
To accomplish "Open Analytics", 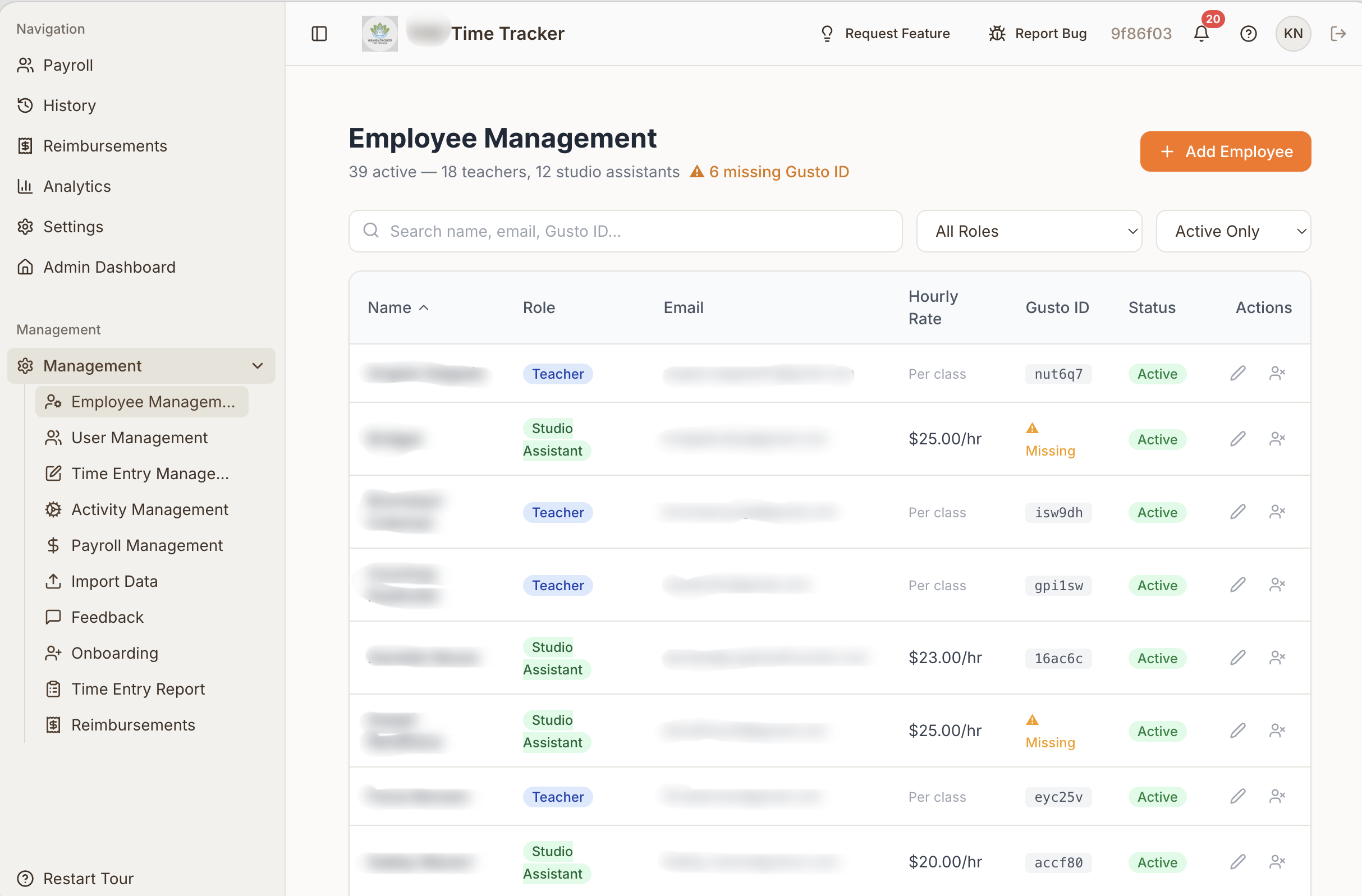I will 63,186.
